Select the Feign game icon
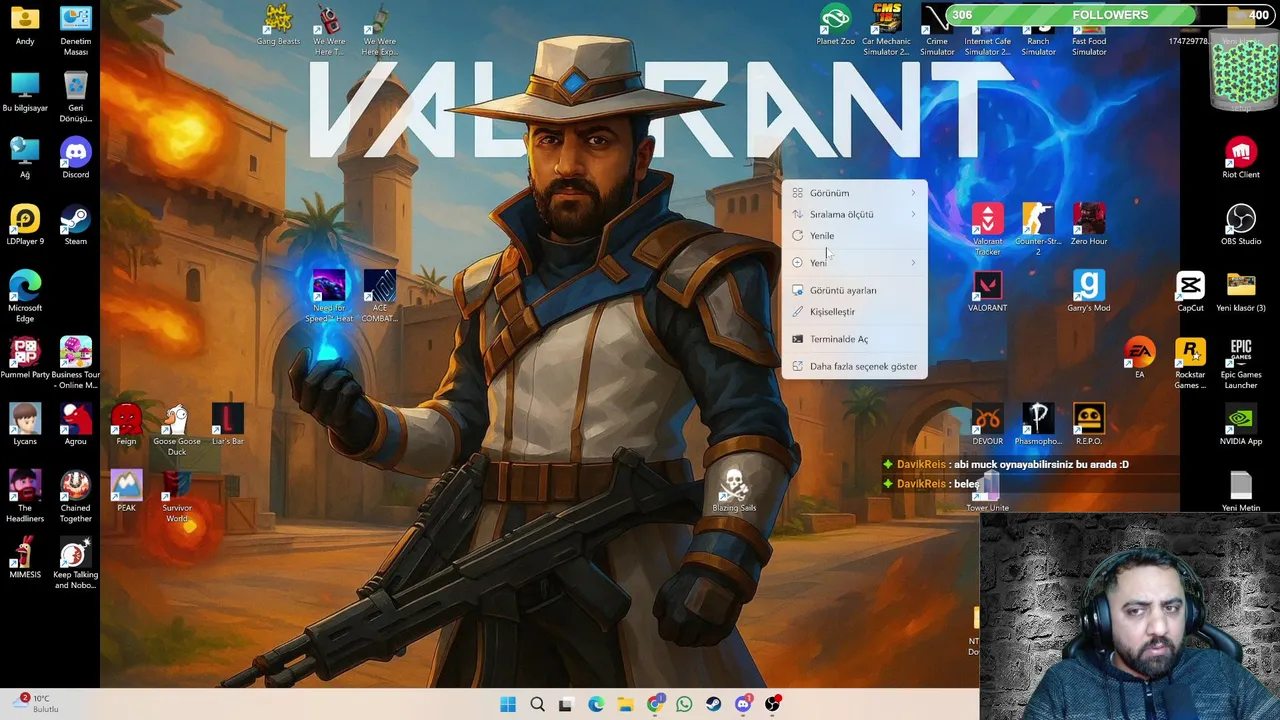This screenshot has height=720, width=1280. [126, 426]
